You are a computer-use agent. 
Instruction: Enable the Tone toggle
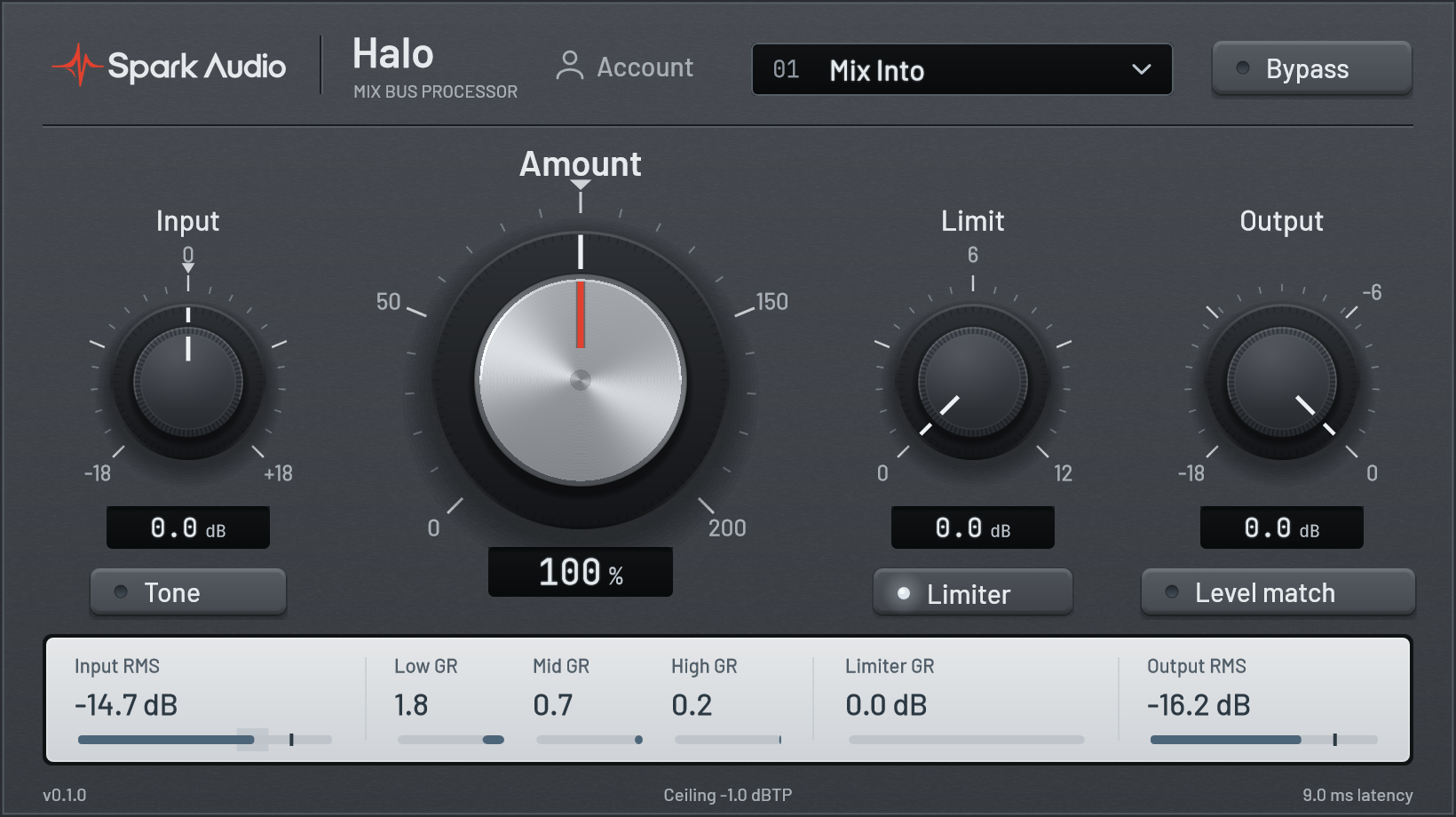[x=188, y=591]
